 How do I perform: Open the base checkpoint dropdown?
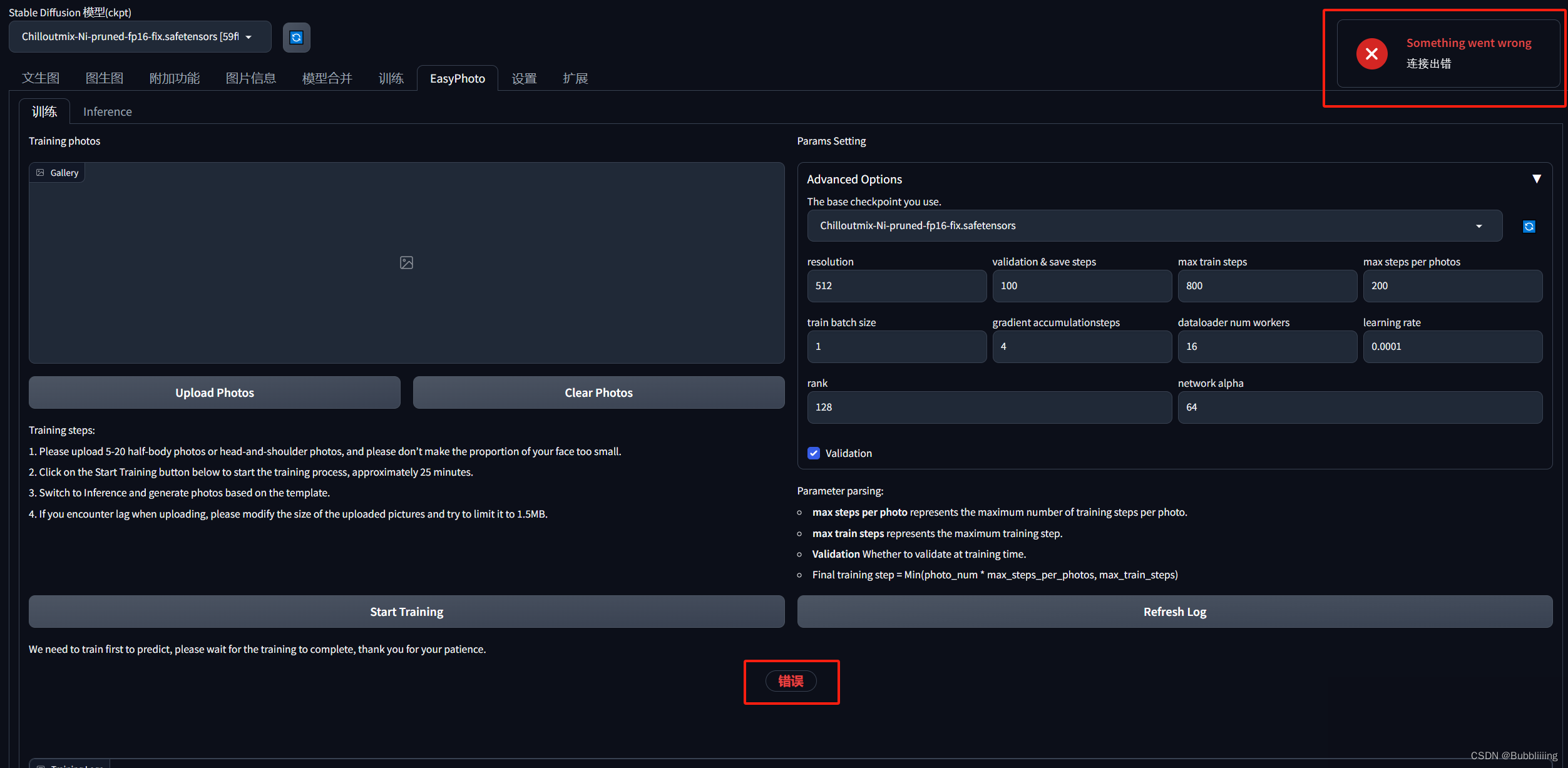(1154, 226)
